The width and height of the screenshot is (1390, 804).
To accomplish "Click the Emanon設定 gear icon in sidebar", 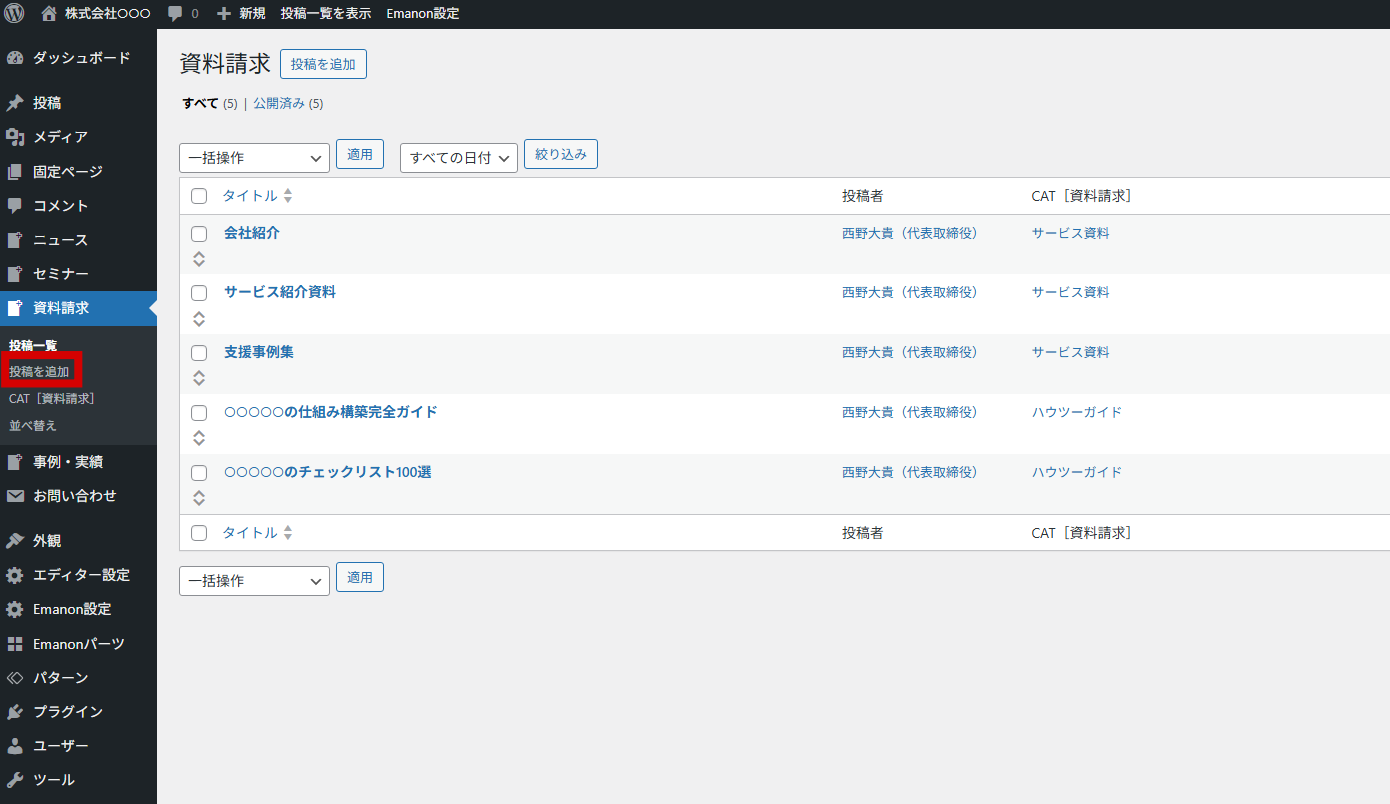I will point(15,609).
